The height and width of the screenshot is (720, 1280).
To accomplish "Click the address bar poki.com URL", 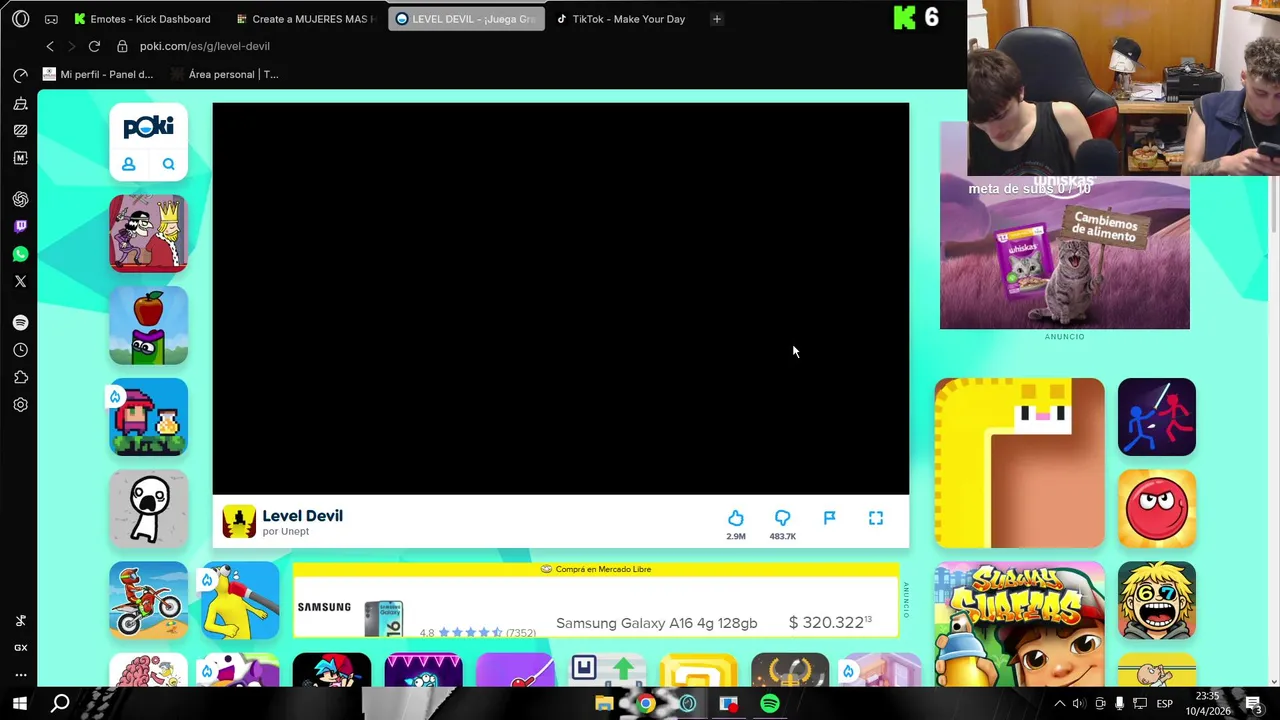I will 204,46.
